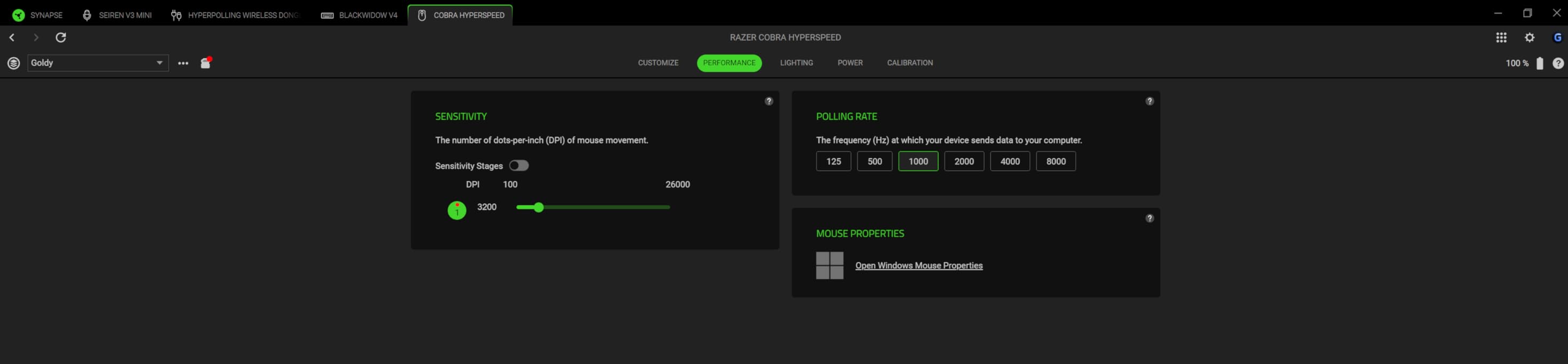Click the Sensitivity panel help icon
The image size is (1568, 364).
[769, 101]
